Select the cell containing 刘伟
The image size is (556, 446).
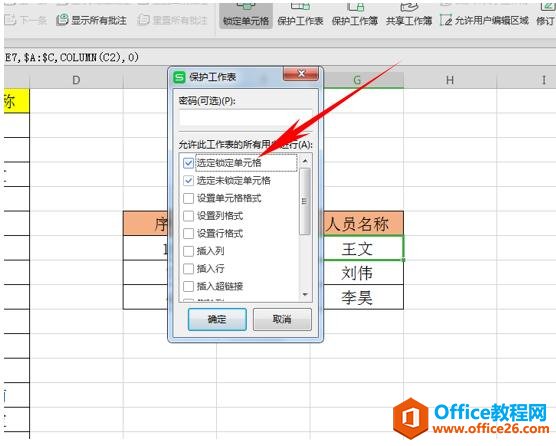(363, 273)
